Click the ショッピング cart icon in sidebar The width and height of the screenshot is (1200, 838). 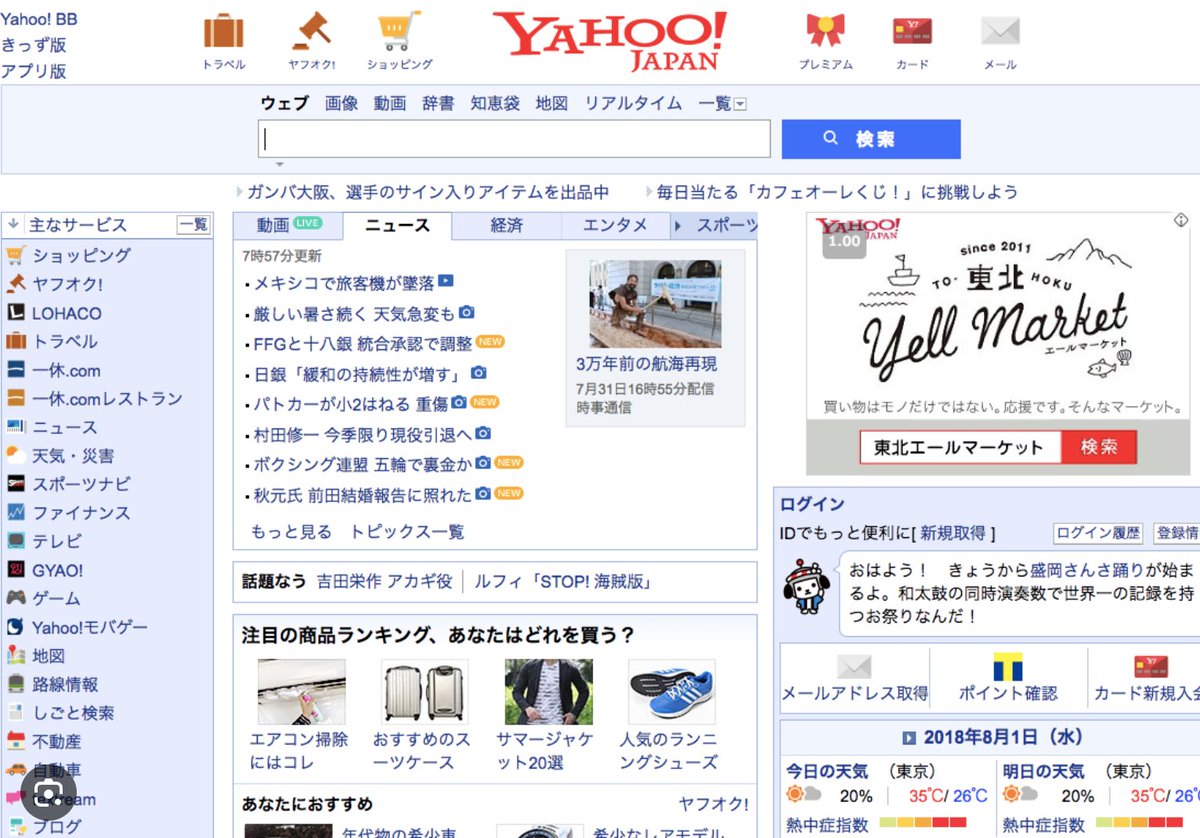(15, 255)
